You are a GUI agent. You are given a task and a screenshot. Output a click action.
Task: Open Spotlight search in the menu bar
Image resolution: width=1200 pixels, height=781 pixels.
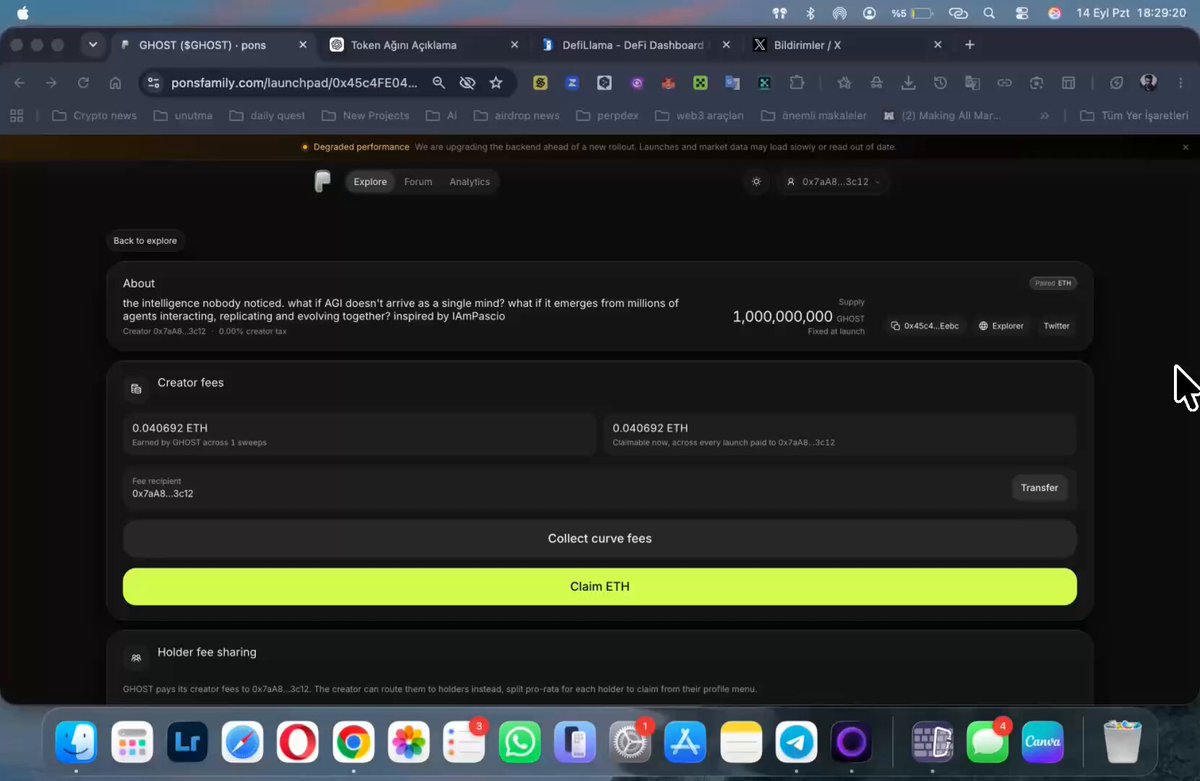click(x=989, y=13)
